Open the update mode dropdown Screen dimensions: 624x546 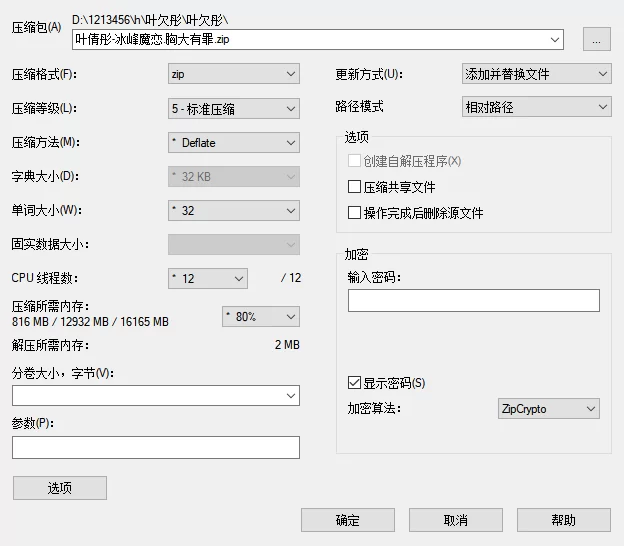click(536, 74)
